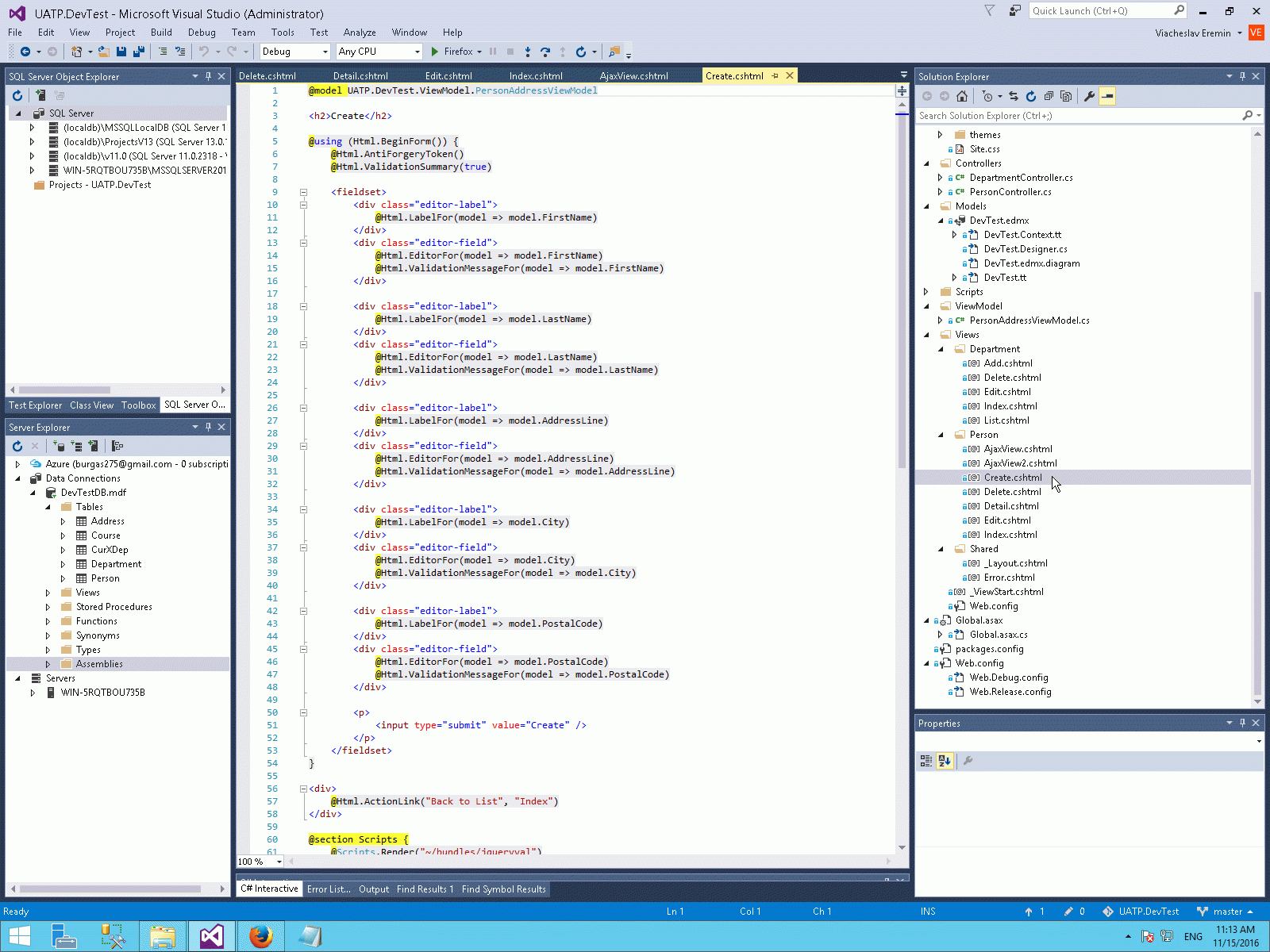Refresh the Solution Explorer

[1031, 96]
